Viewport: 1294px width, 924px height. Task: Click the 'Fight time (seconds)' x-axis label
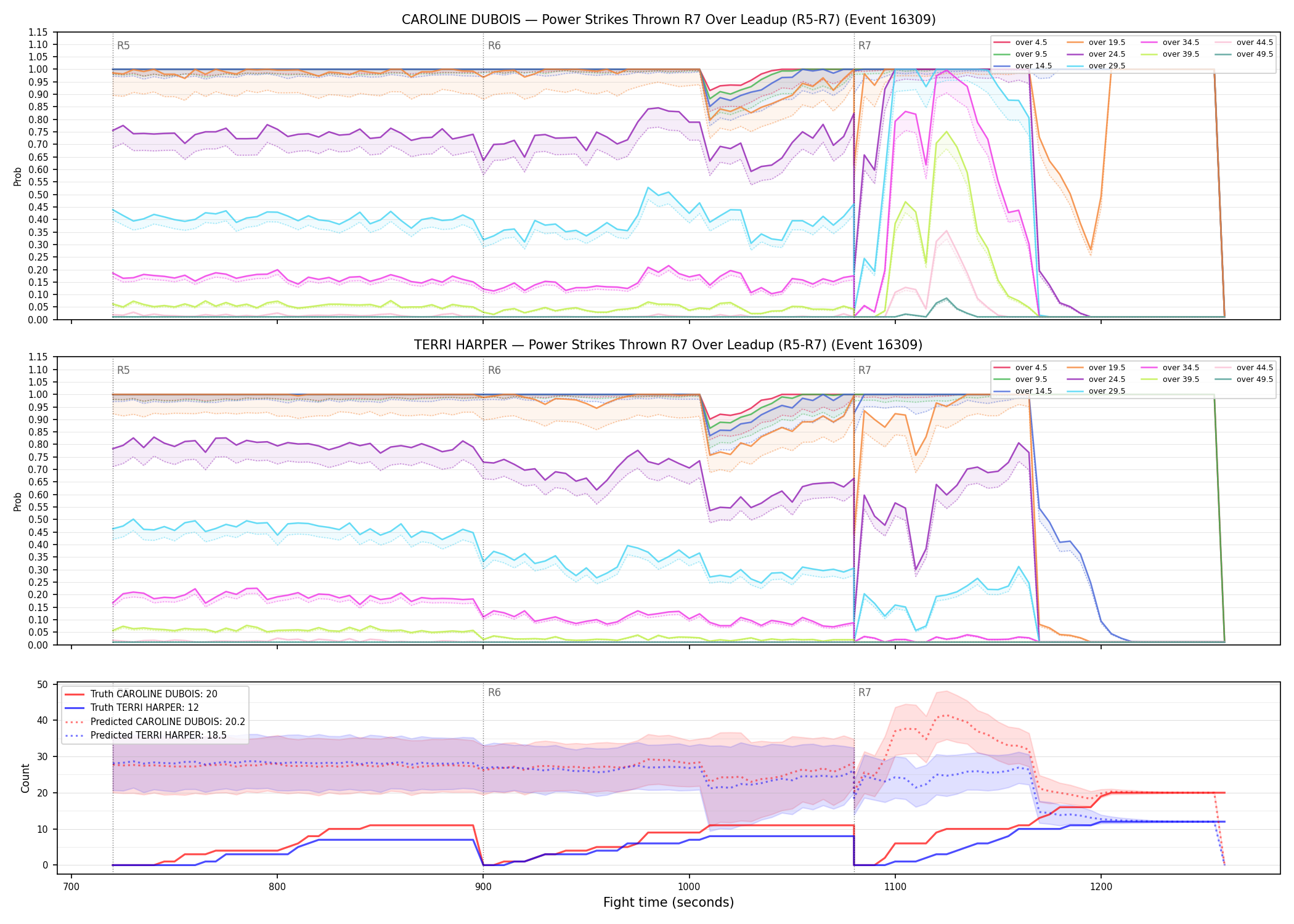(x=669, y=902)
